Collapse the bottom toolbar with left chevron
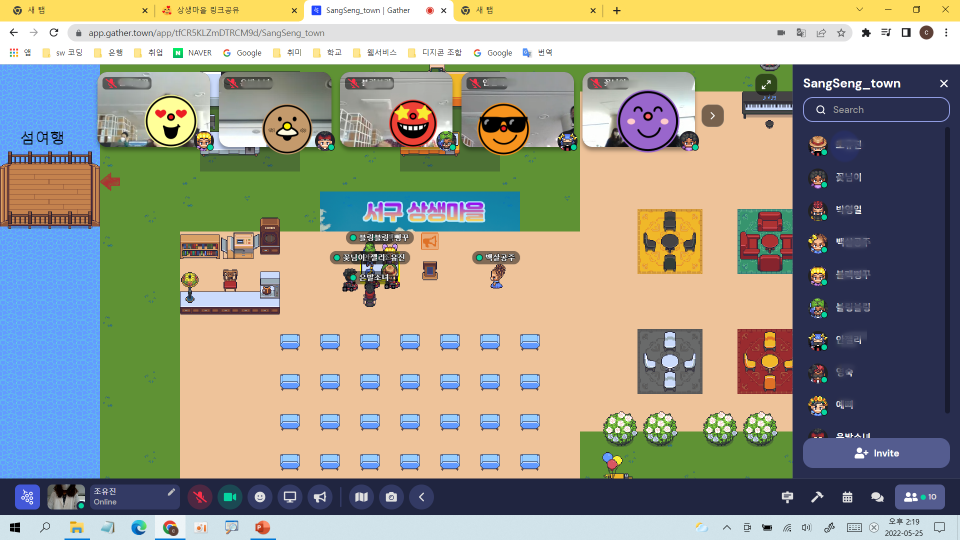960x540 pixels. (421, 497)
